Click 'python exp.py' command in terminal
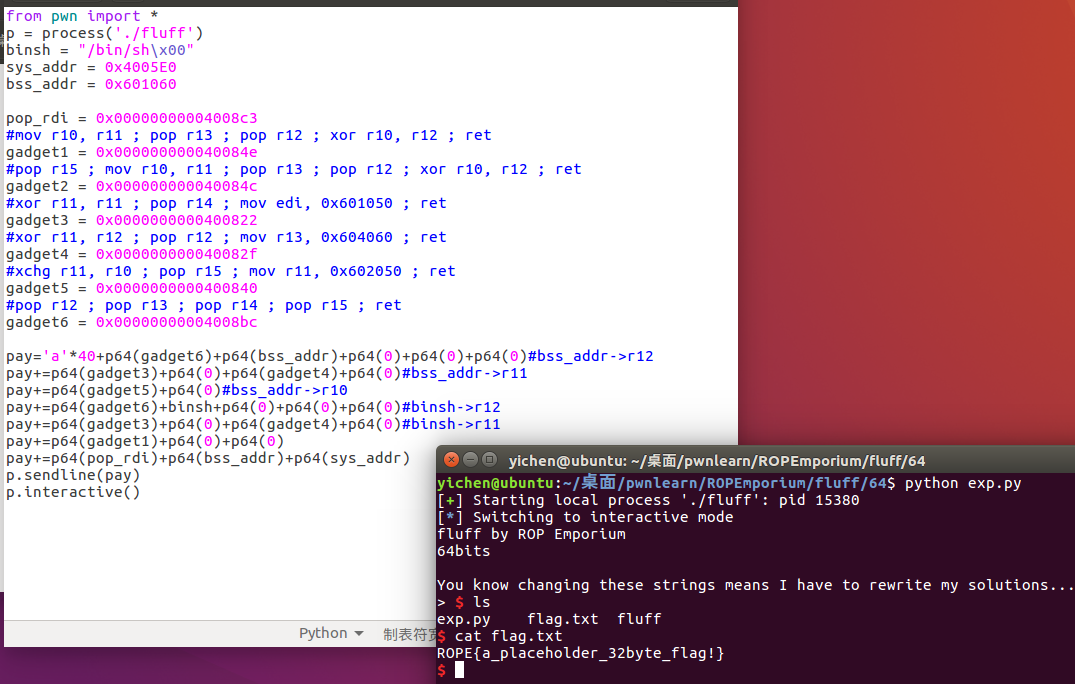The image size is (1075, 684). pos(963,483)
